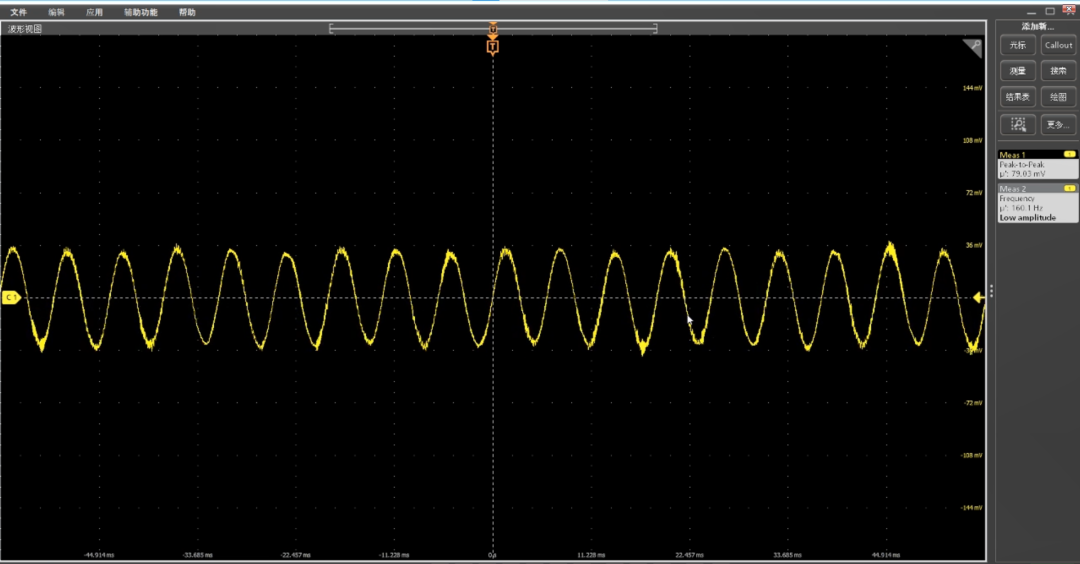Click the 22.457 ms time label
The width and height of the screenshot is (1080, 564).
(x=689, y=555)
